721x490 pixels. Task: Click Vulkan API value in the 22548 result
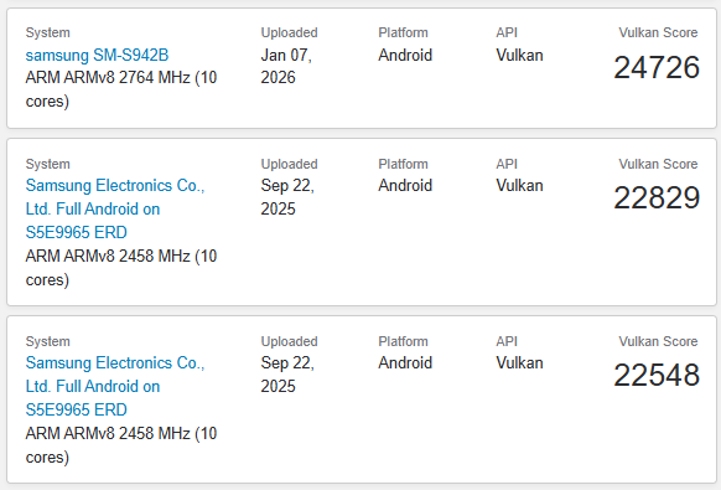coord(519,362)
